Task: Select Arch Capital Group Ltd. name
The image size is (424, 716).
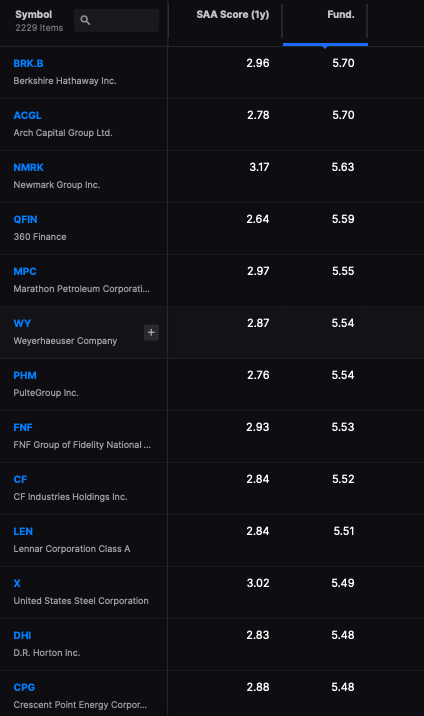Action: coord(63,133)
